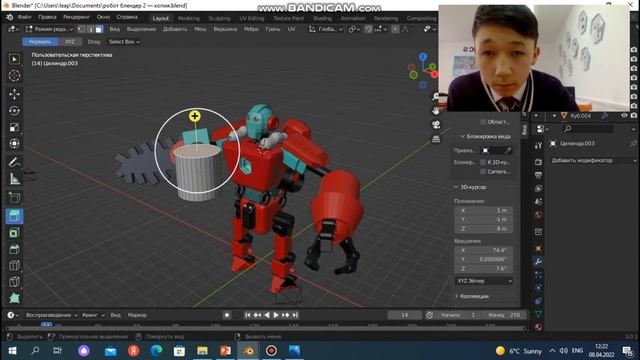Image resolution: width=640 pixels, height=360 pixels.
Task: Open the XYZ Эйлер rotation mode dropdown
Action: 484,281
